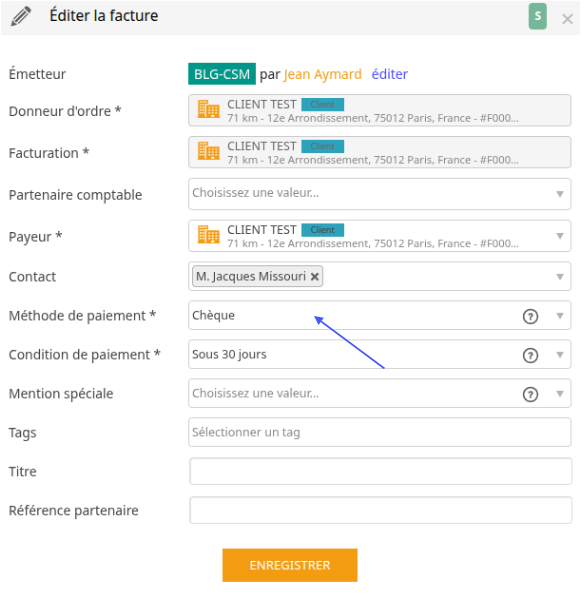Image resolution: width=588 pixels, height=598 pixels.
Task: Open the Payeur dropdown arrow
Action: pos(559,236)
